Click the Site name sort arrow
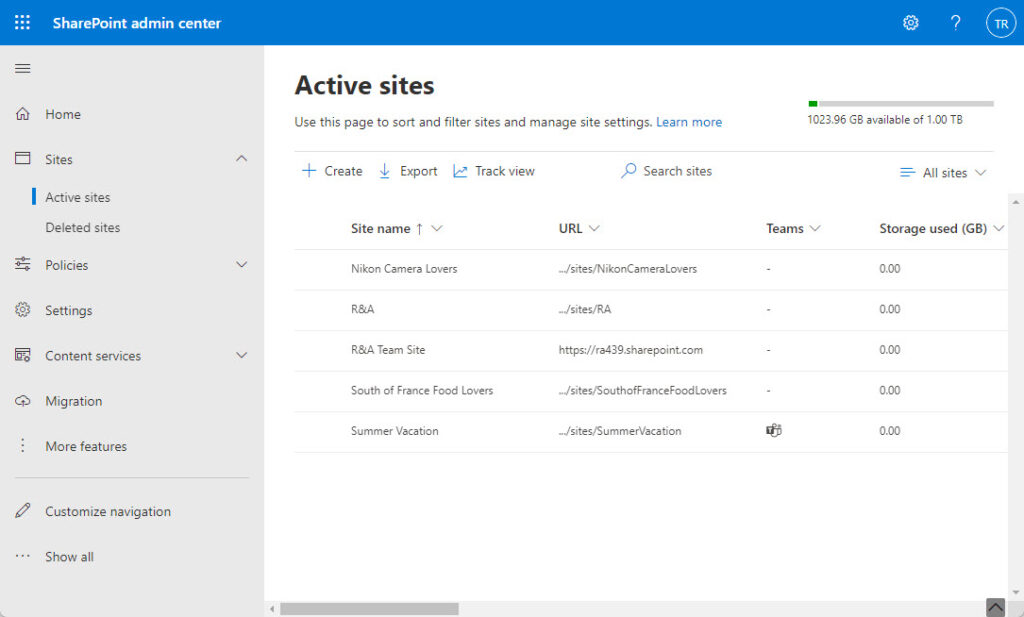The height and width of the screenshot is (617, 1024). click(x=419, y=229)
